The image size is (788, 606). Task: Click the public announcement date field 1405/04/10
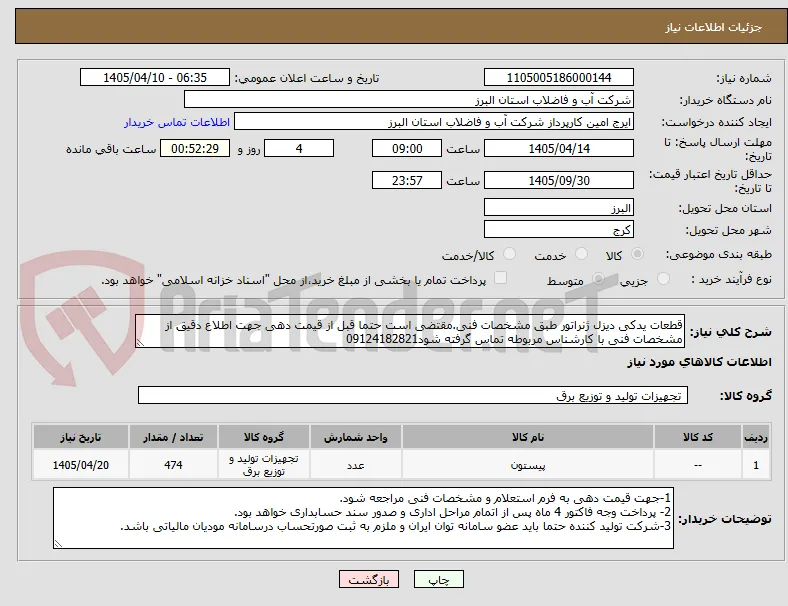pos(155,77)
